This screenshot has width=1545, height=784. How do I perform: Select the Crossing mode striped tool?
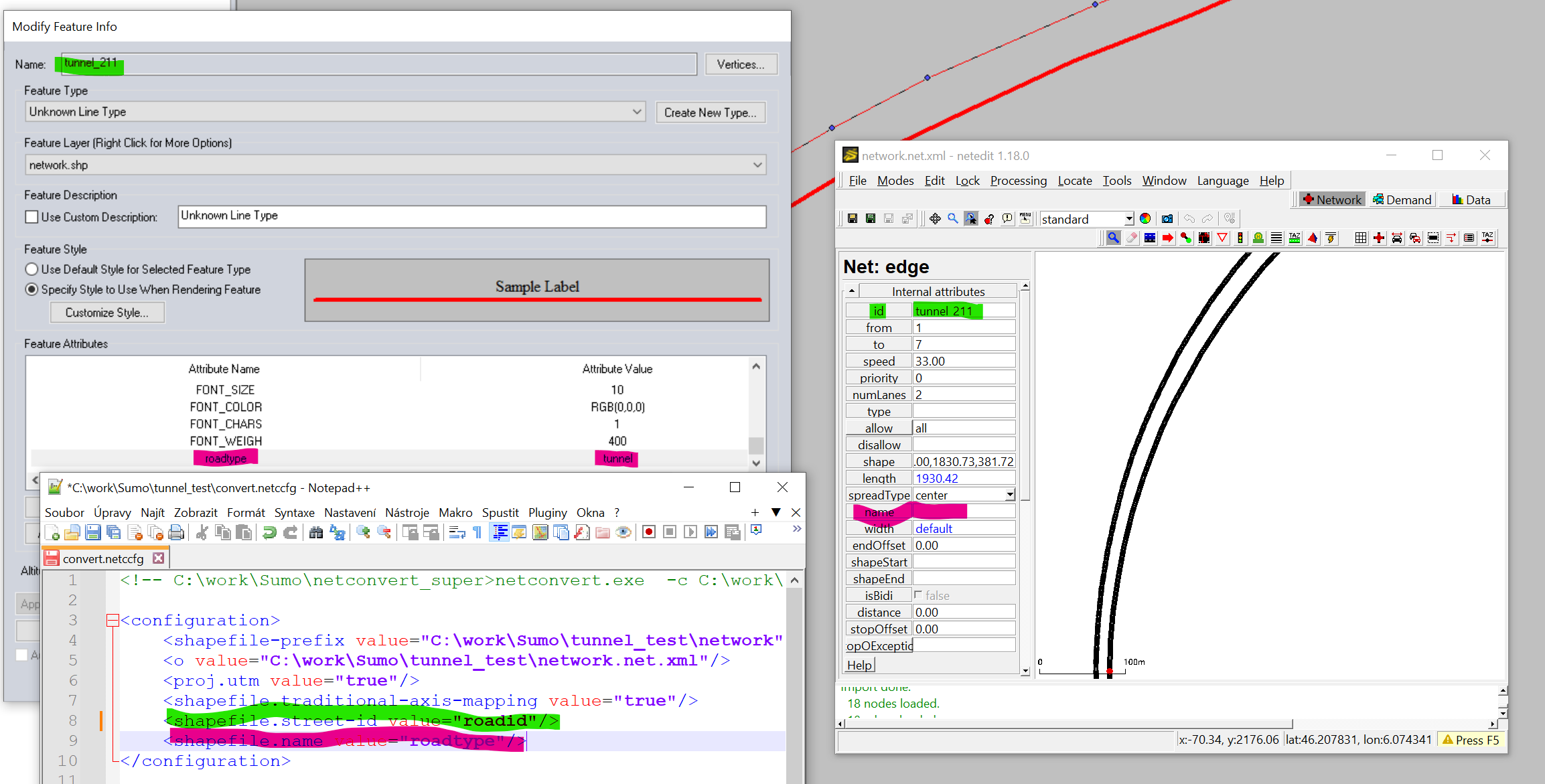tap(1276, 238)
